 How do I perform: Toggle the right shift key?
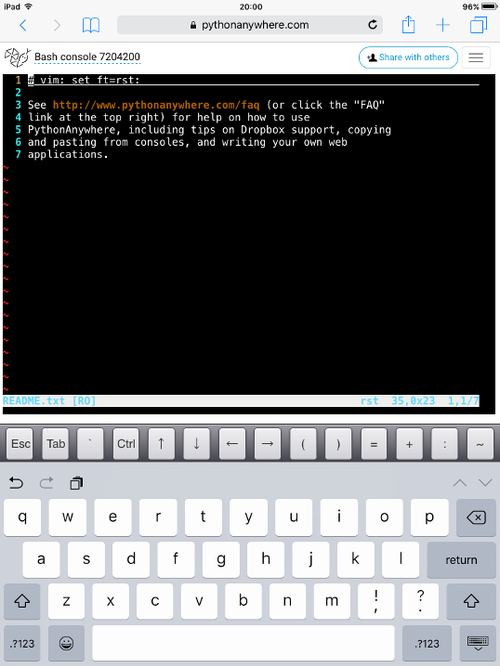pos(471,601)
